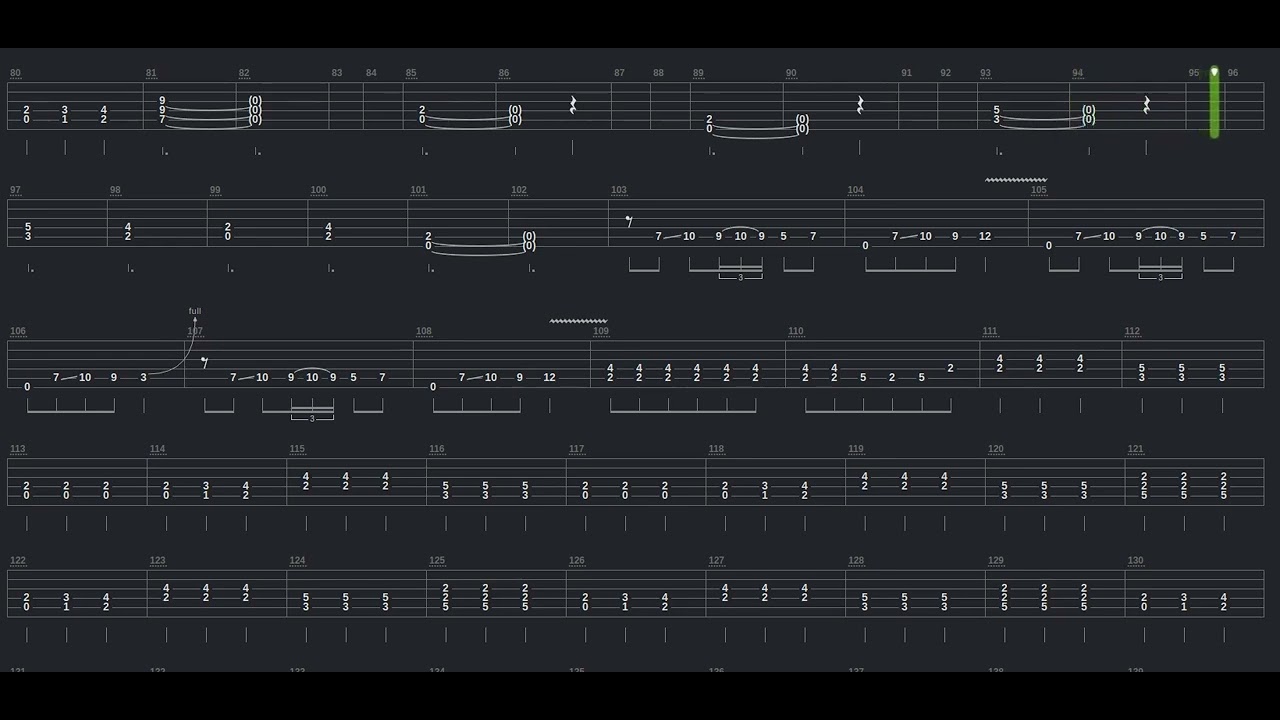This screenshot has width=1280, height=720.
Task: Click the eighth rest in measure 103
Action: (x=629, y=221)
